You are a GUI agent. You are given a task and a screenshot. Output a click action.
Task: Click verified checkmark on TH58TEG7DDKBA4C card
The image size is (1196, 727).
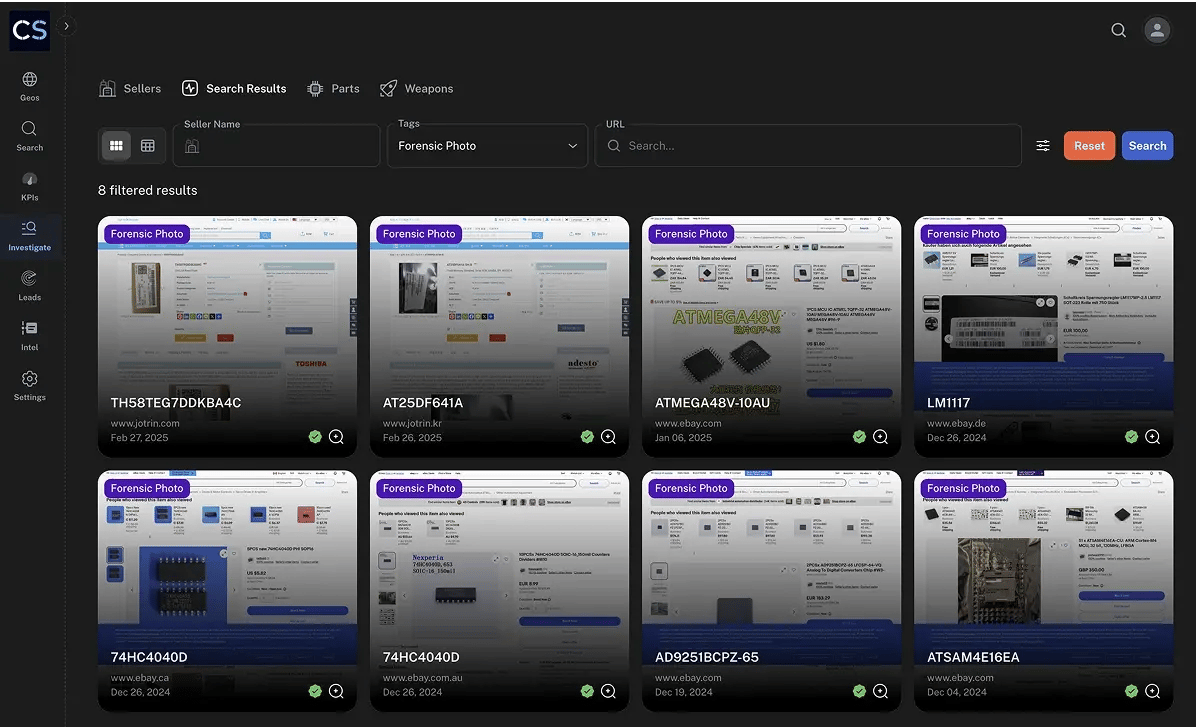click(x=315, y=437)
